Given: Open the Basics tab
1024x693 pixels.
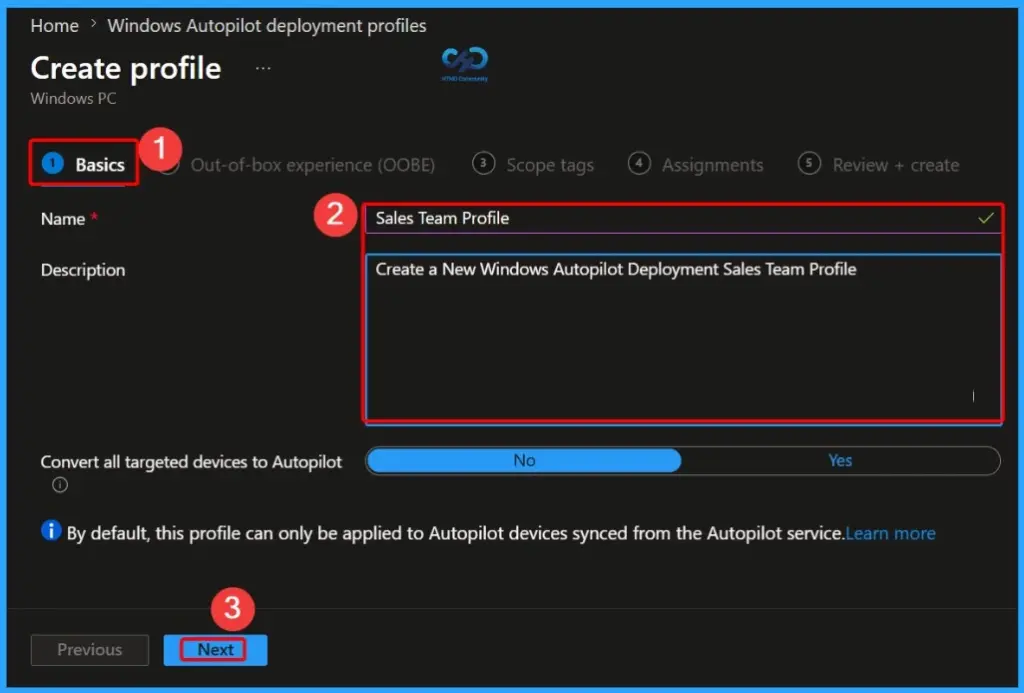Looking at the screenshot, I should [x=83, y=164].
